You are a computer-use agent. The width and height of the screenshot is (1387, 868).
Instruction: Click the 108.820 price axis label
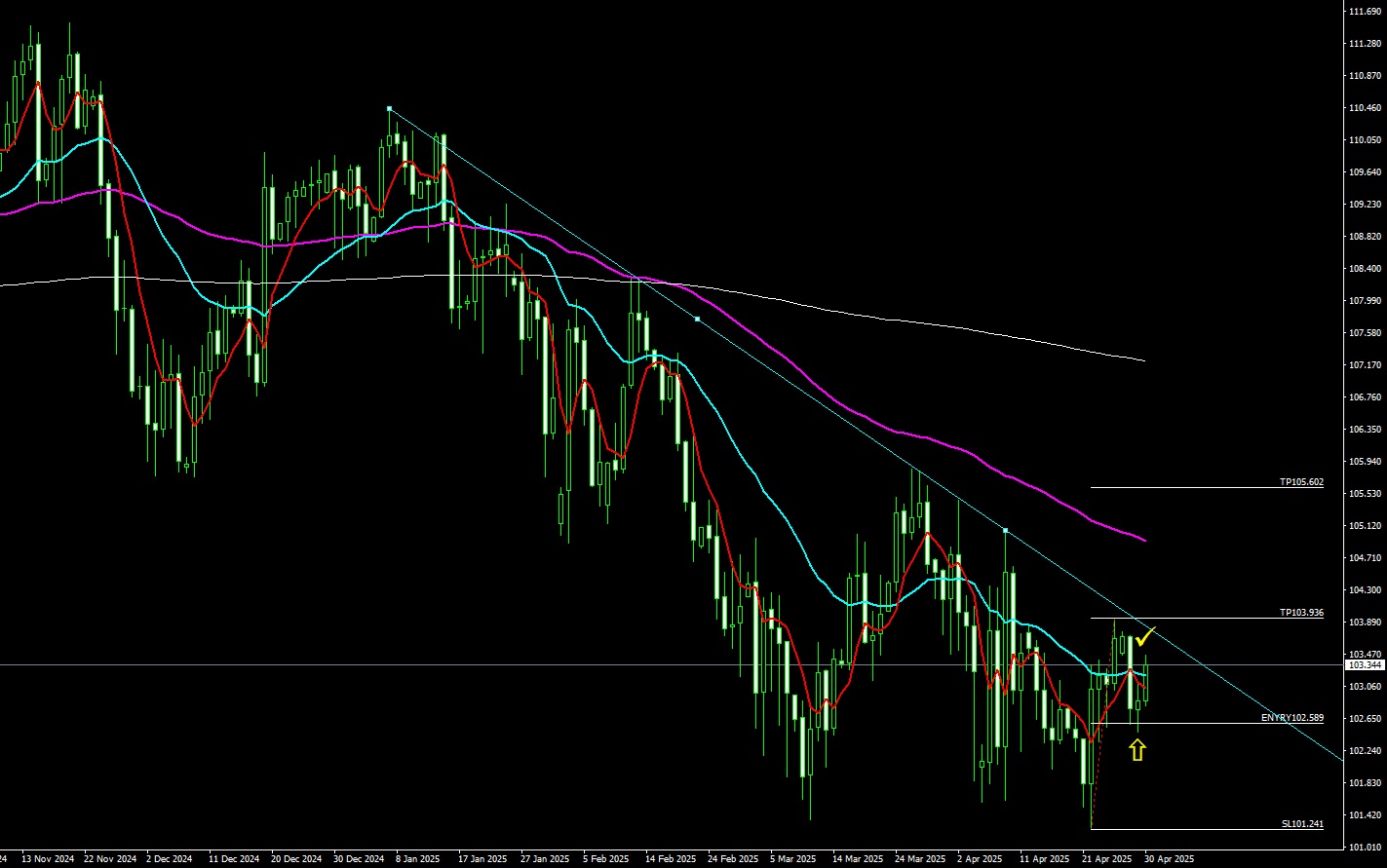coord(1366,237)
